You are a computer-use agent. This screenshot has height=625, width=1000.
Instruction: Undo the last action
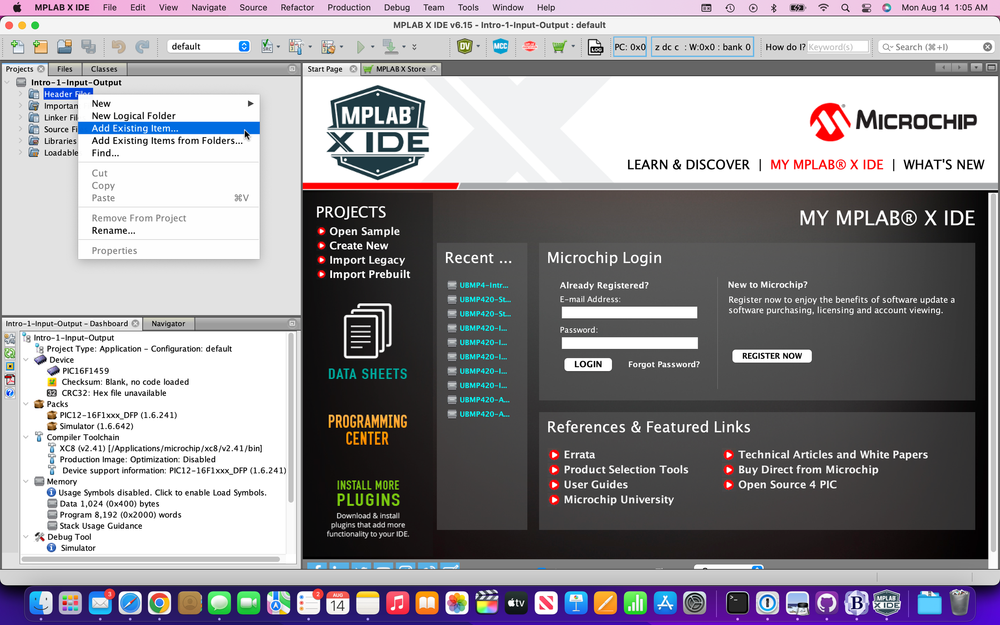(x=118, y=46)
